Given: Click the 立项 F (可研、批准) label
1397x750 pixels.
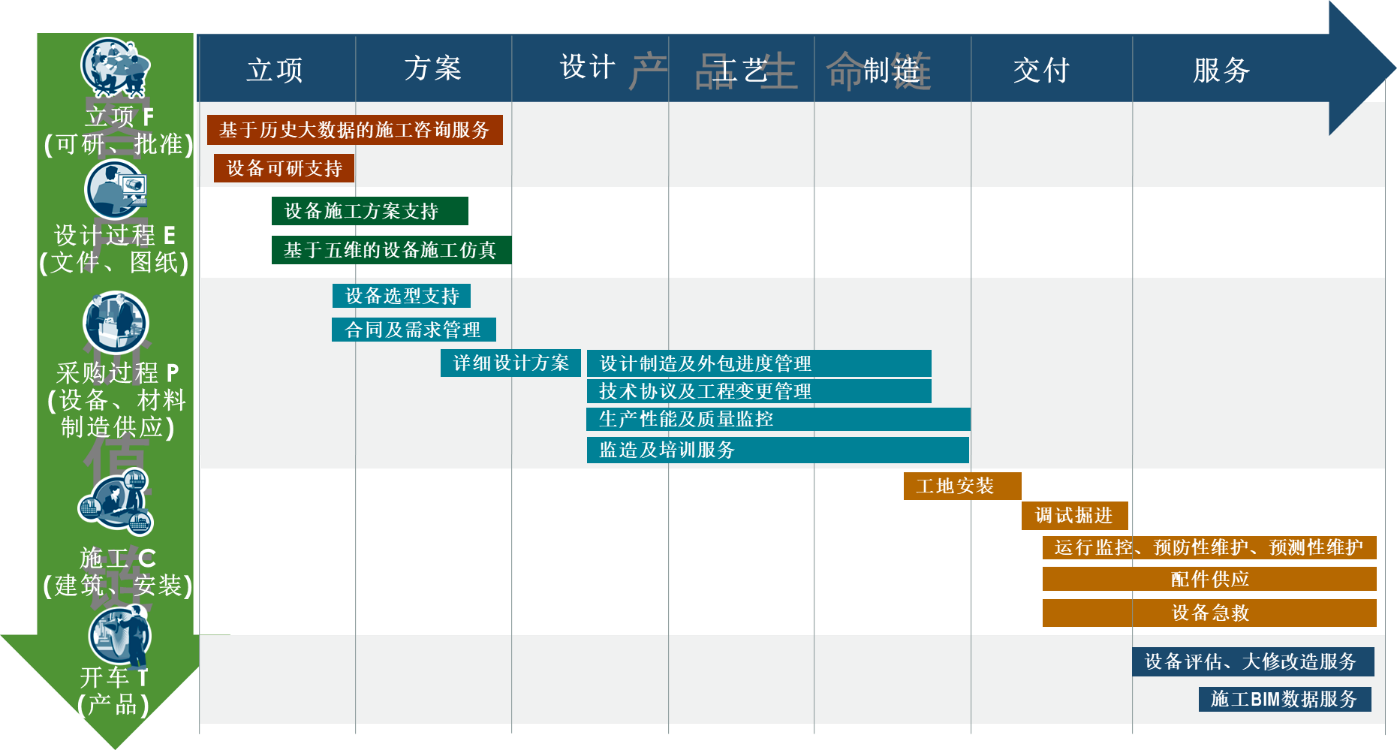Looking at the screenshot, I should pos(119,131).
